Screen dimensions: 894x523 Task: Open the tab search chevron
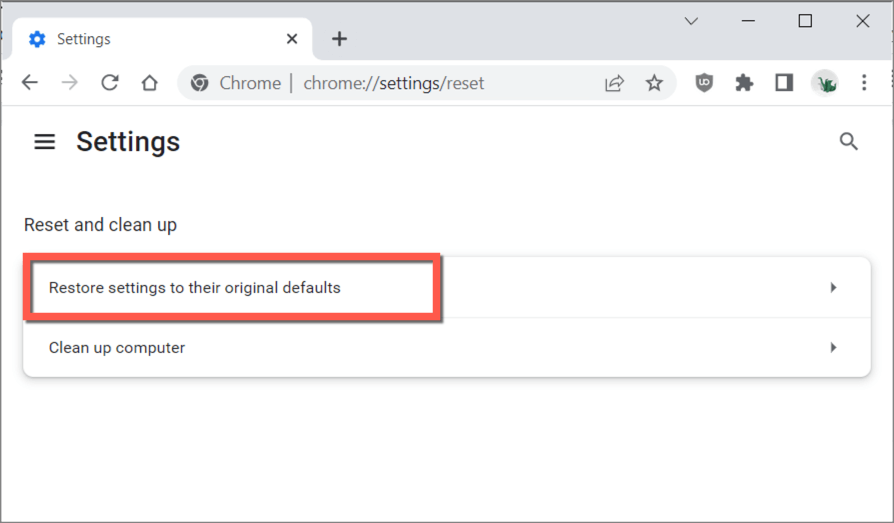pos(691,21)
